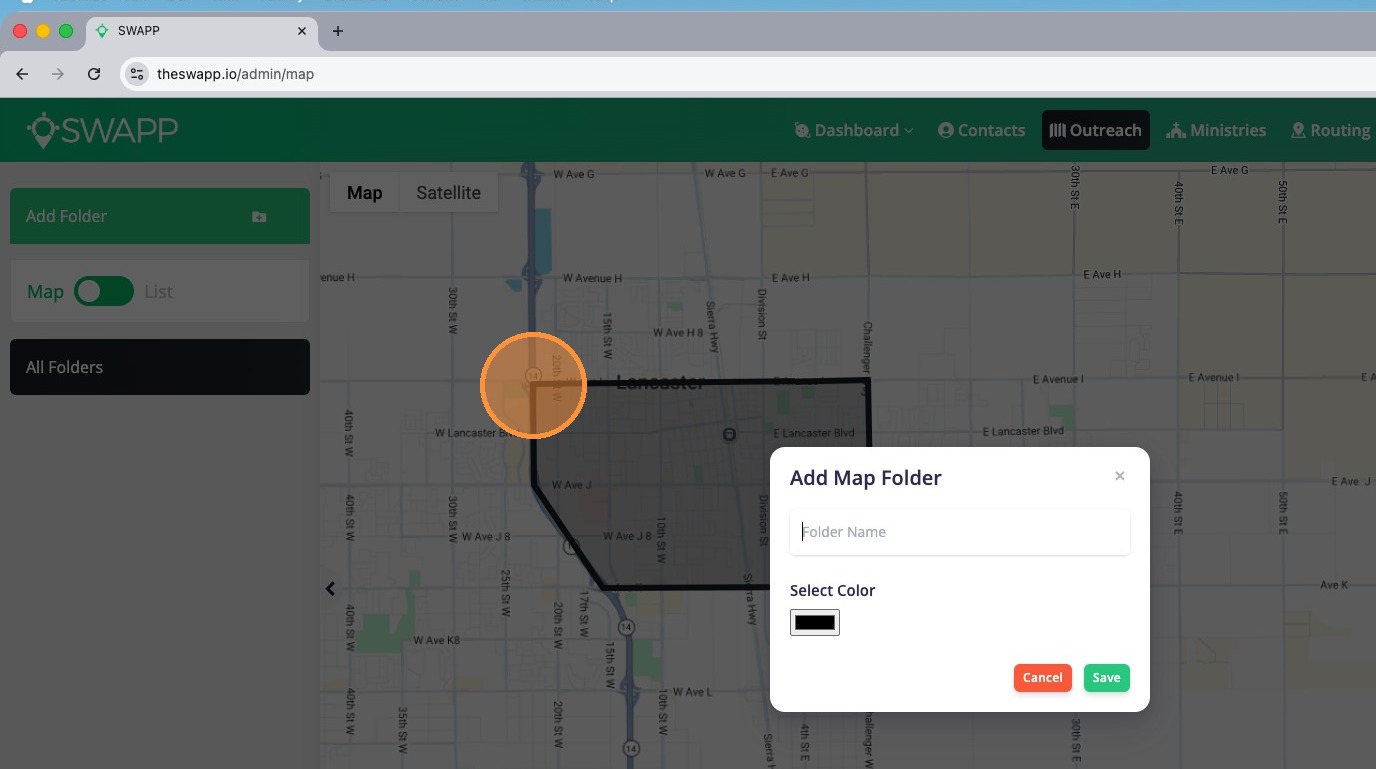Reload the current browser page
This screenshot has height=769, width=1376.
tap(94, 74)
